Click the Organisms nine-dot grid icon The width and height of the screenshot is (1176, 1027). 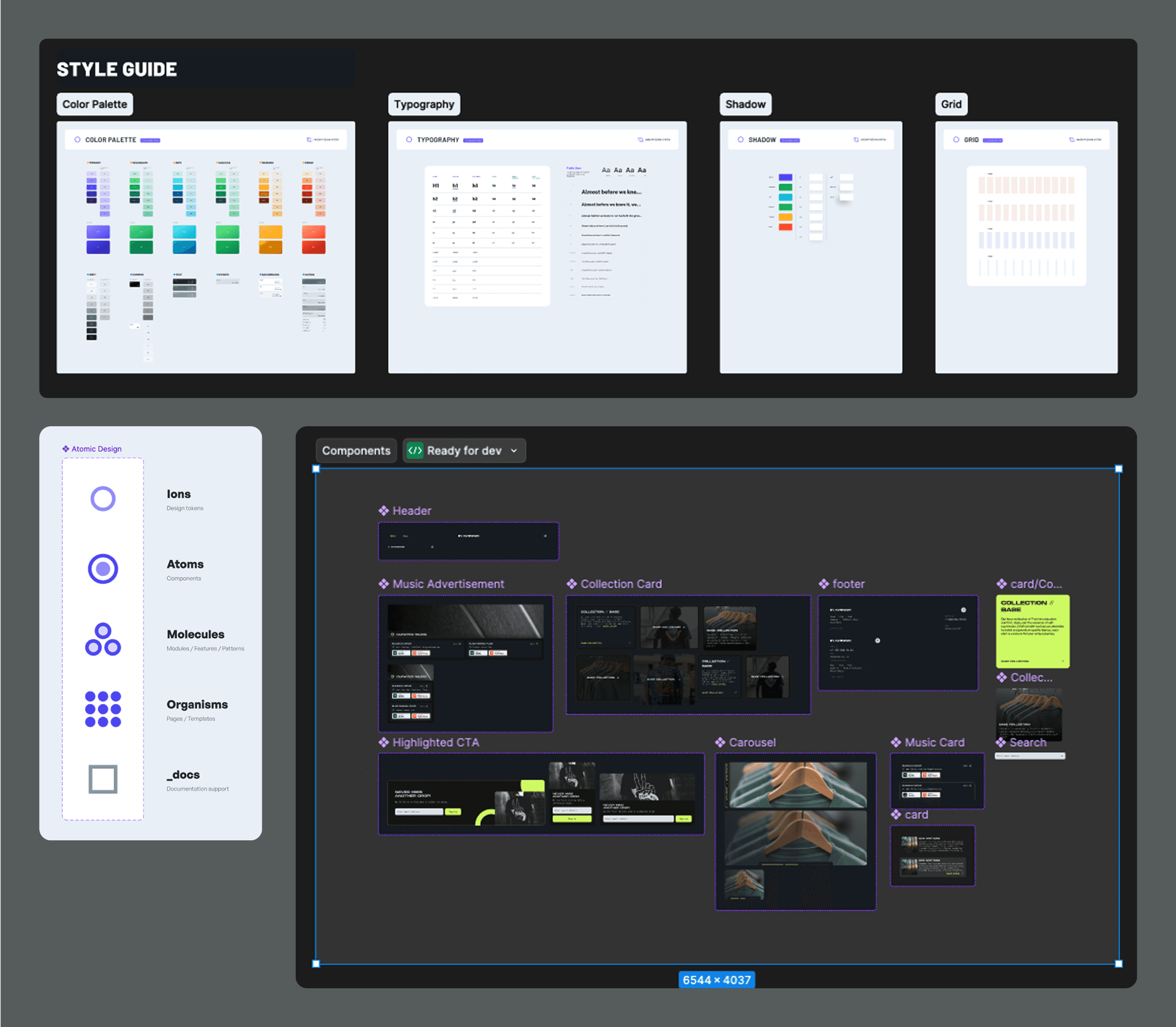click(103, 709)
